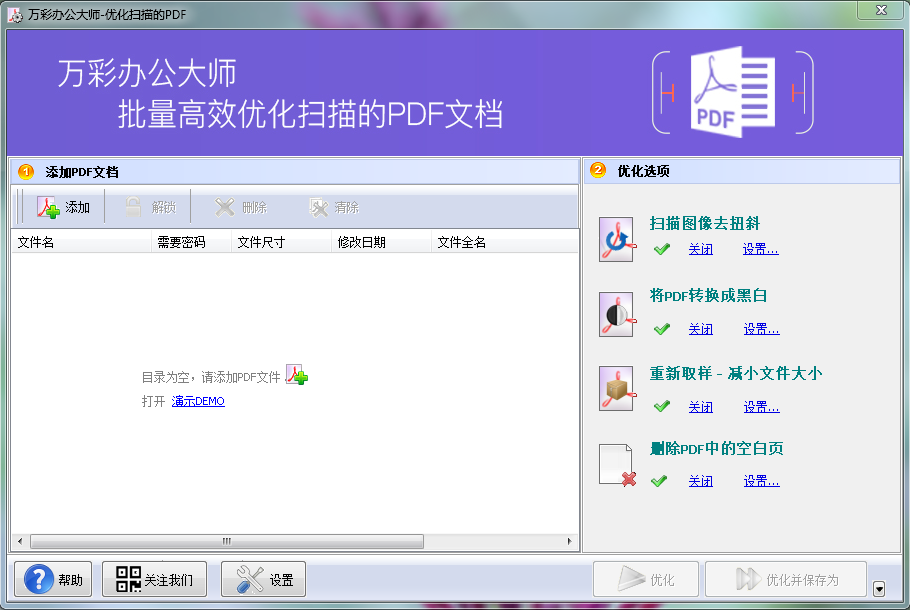The height and width of the screenshot is (610, 910).
Task: Select the 解锁 (Unlock) toolbar icon
Action: pos(134,205)
